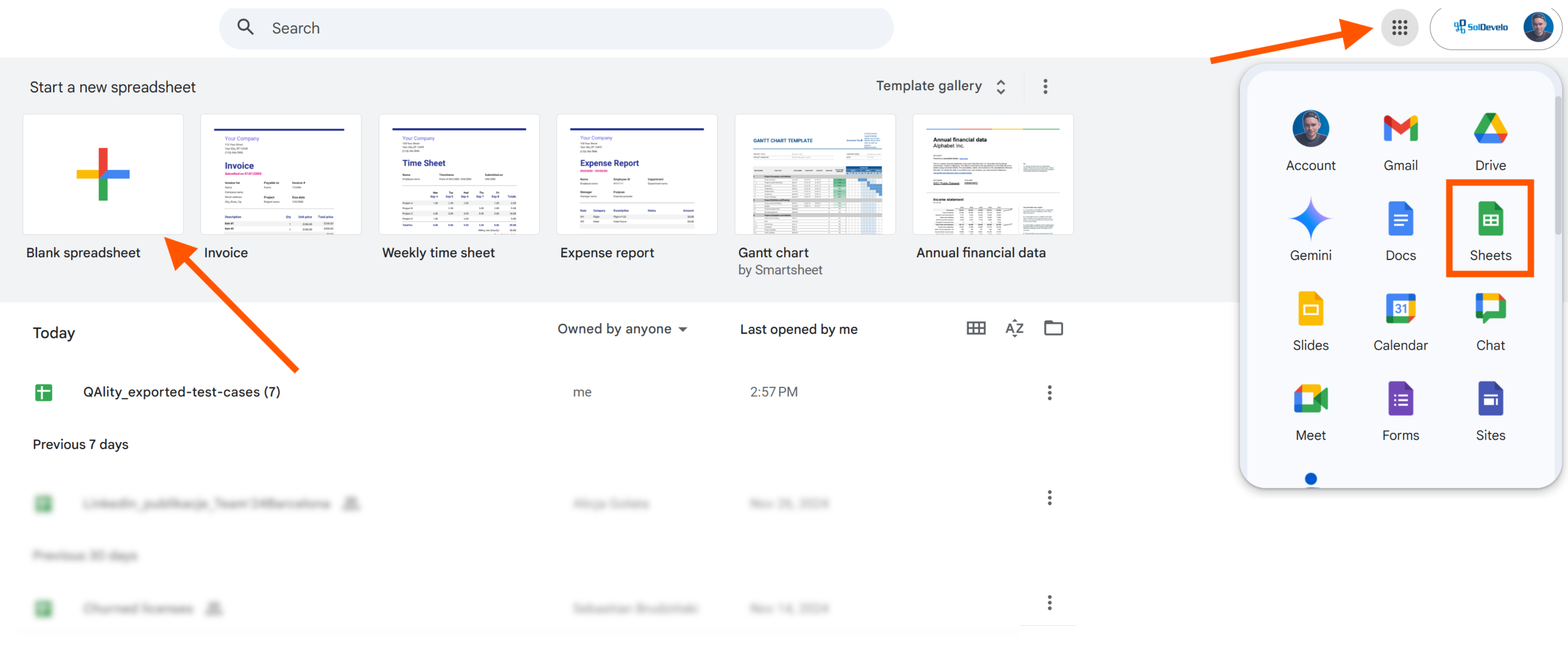Open the Account app in launcher
This screenshot has height=654, width=1568.
(1310, 141)
